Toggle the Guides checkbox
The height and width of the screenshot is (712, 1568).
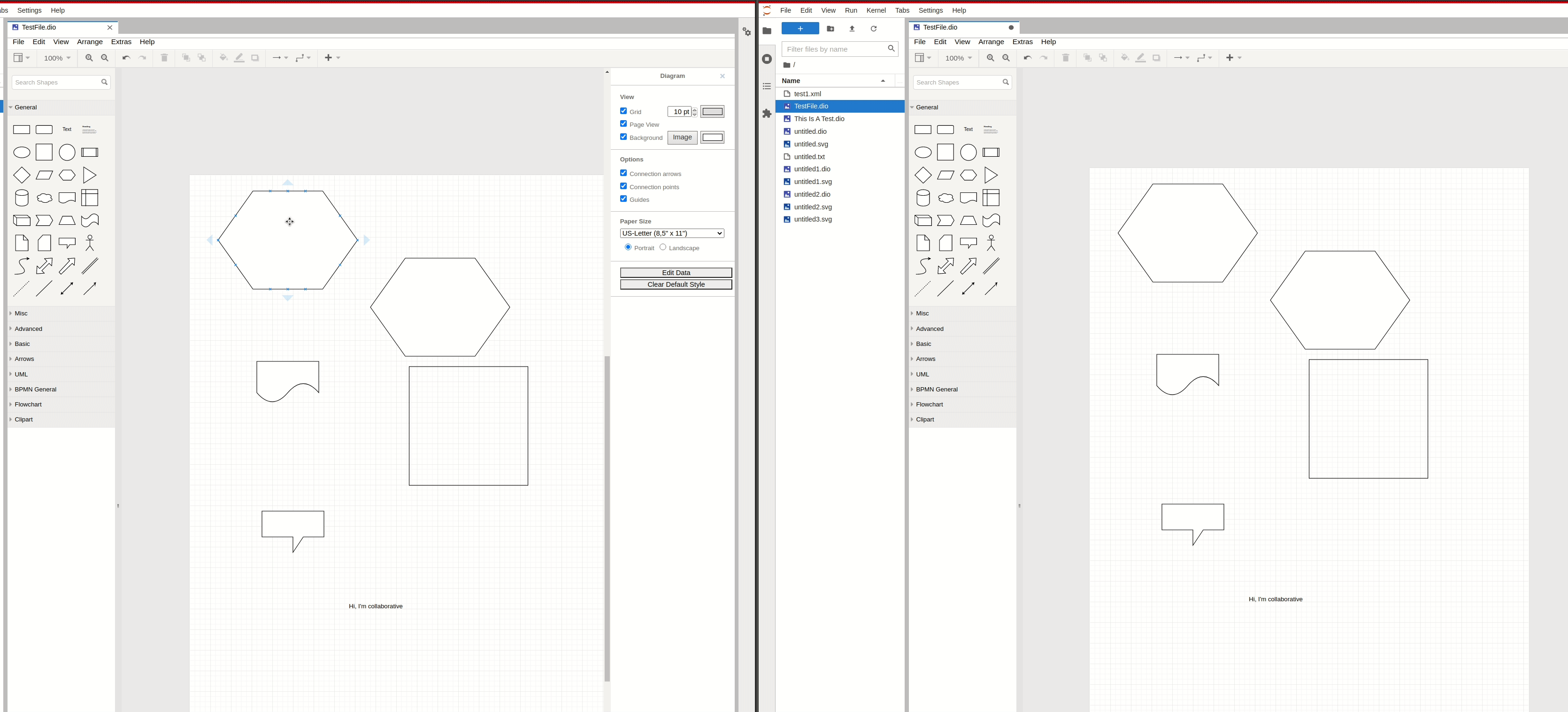(x=623, y=199)
